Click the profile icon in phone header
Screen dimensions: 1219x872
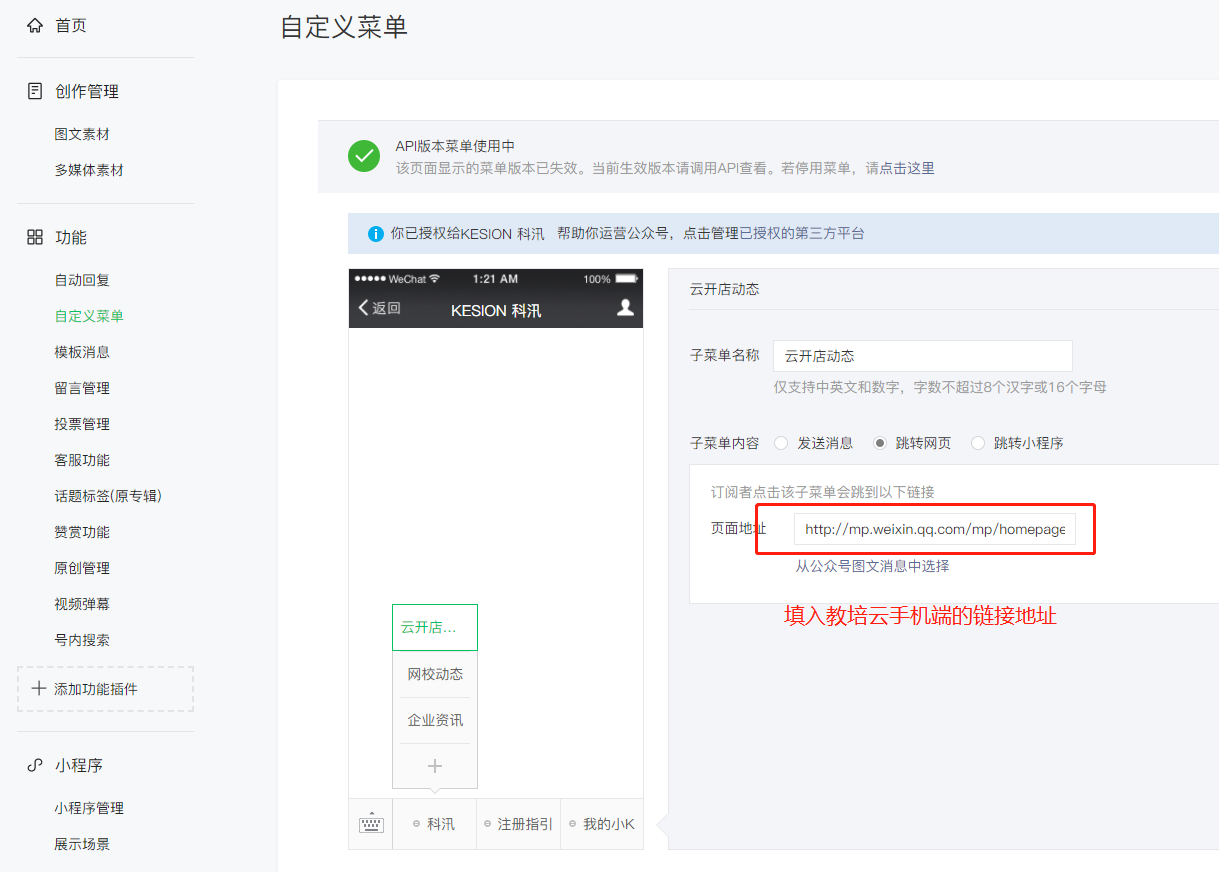point(625,308)
